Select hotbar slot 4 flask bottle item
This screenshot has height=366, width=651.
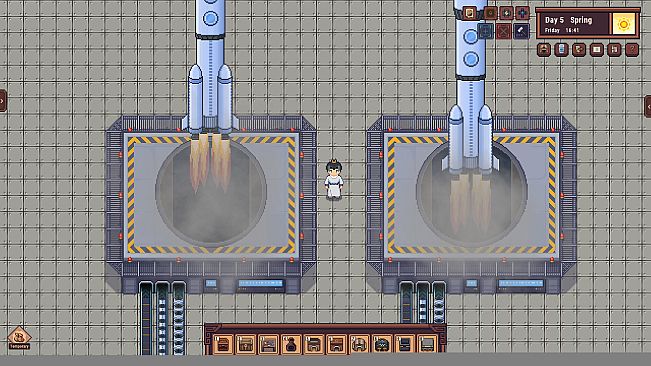tap(291, 344)
